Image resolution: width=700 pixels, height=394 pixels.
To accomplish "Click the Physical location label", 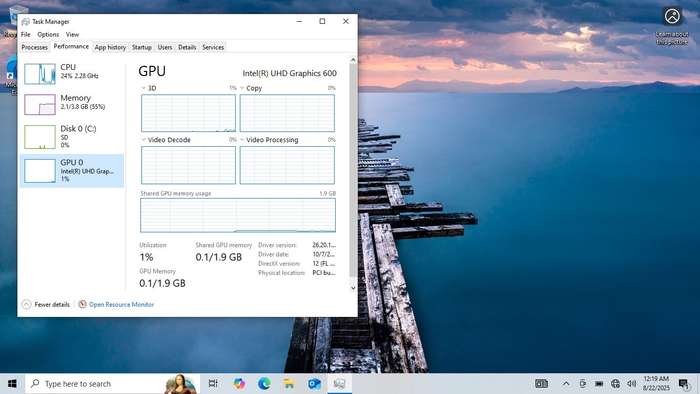I will (x=281, y=273).
